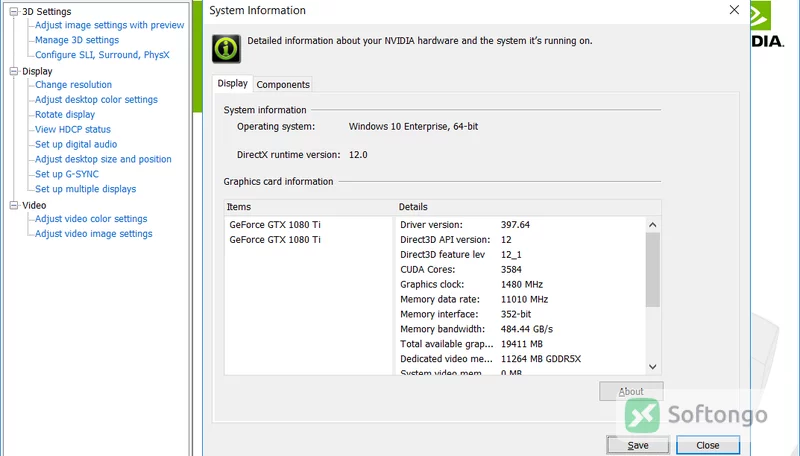Close the System Information dialog with X
Screen dimensions: 800x456
pyautogui.click(x=734, y=10)
